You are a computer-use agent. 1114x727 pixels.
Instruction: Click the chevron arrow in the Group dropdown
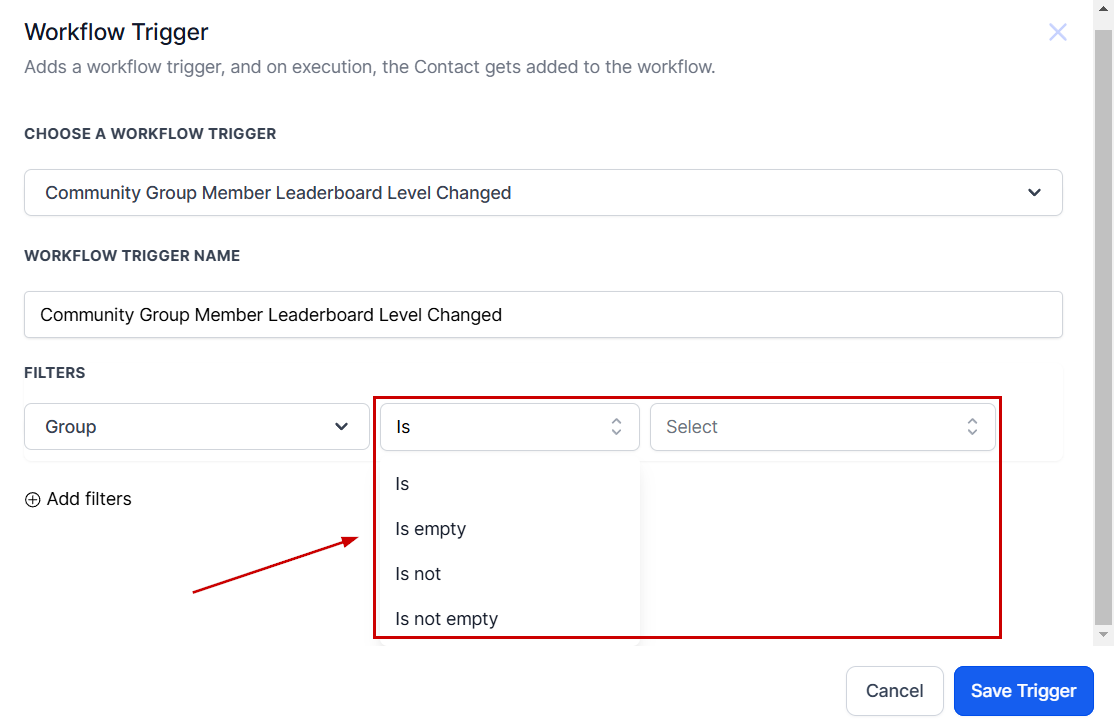(341, 427)
